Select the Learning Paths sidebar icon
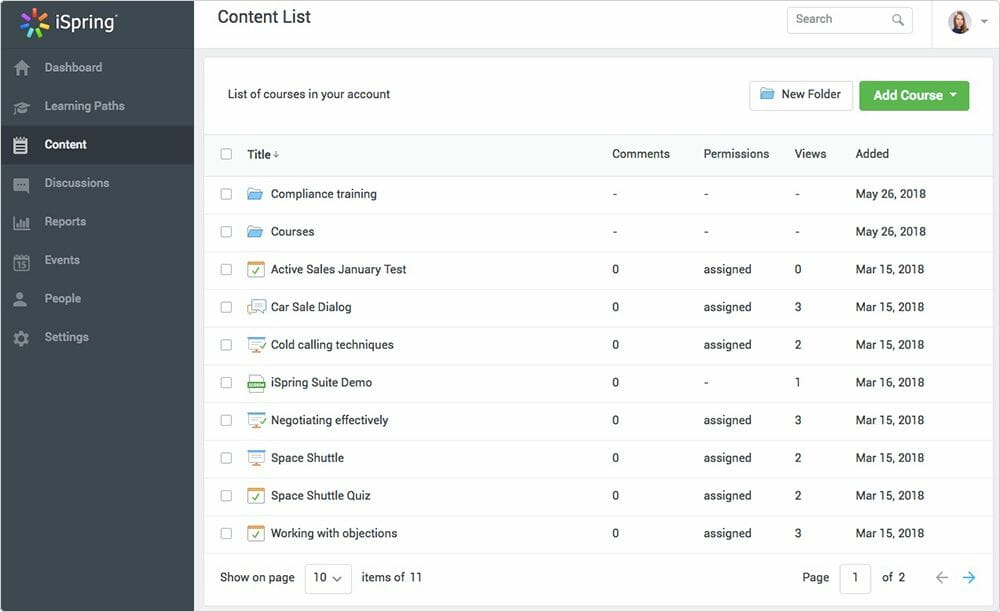Screen dimensions: 1000x612 21,106
